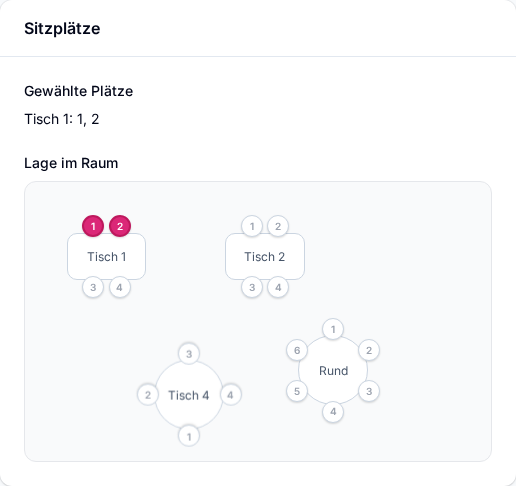Screen dimensions: 516x486
Task: Select seat 4 at Tisch 4
Action: (230, 395)
